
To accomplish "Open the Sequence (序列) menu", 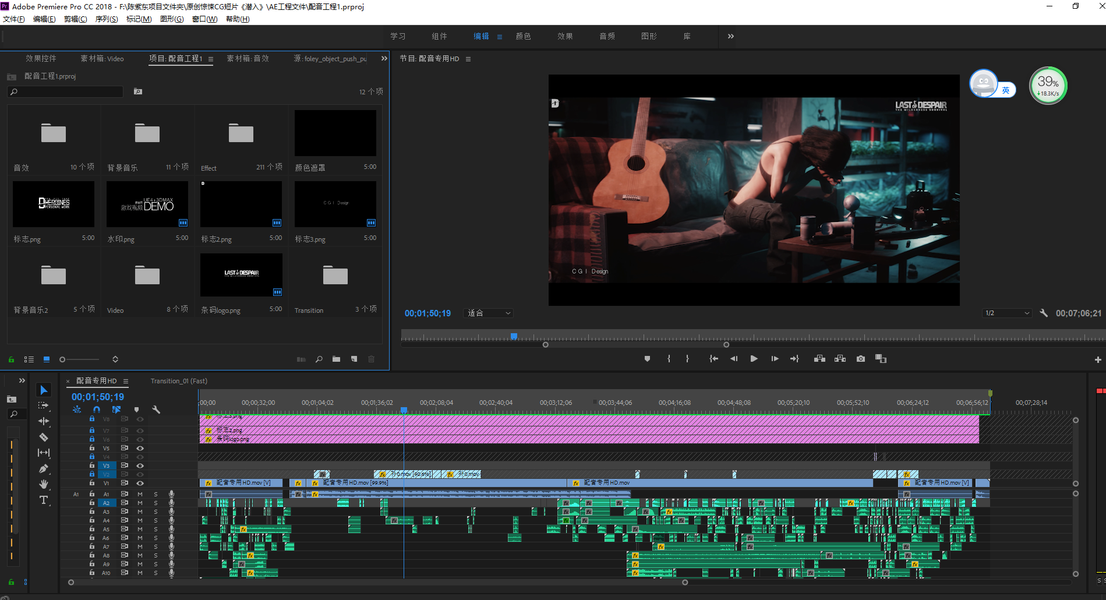I will (x=106, y=19).
